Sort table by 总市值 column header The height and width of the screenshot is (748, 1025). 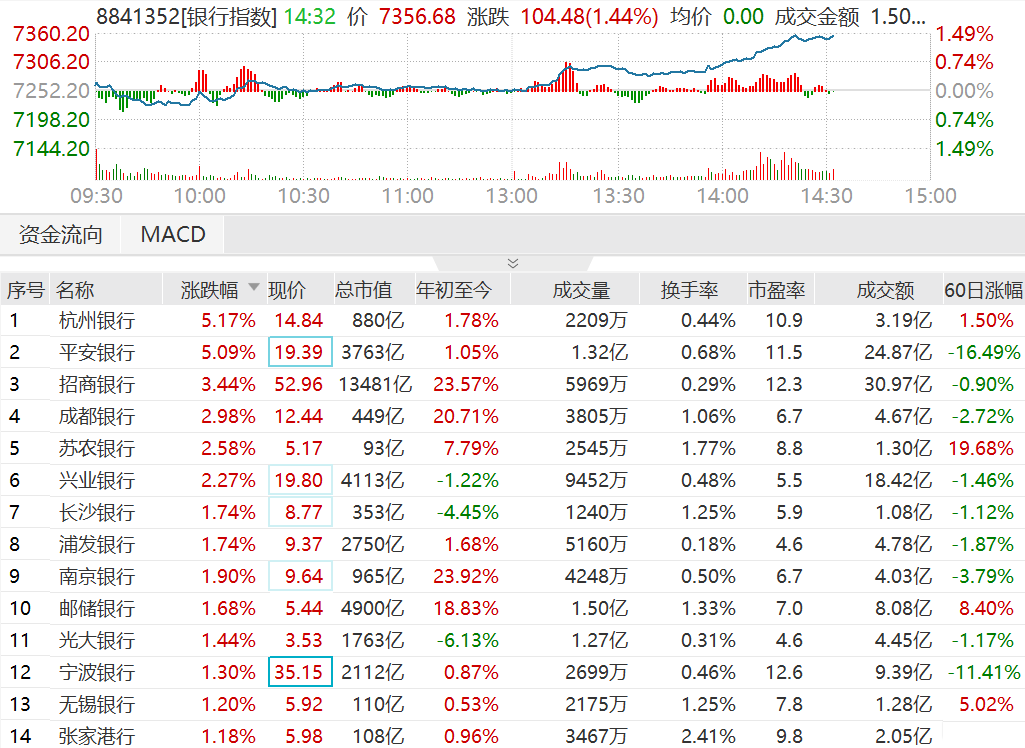tap(363, 290)
